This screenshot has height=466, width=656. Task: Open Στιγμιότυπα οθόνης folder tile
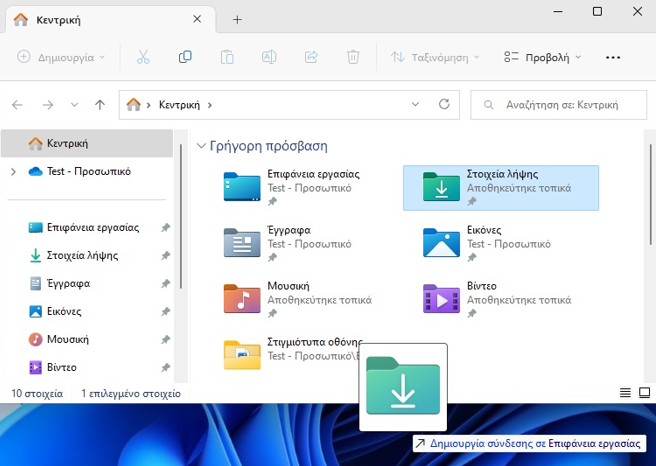(291, 355)
